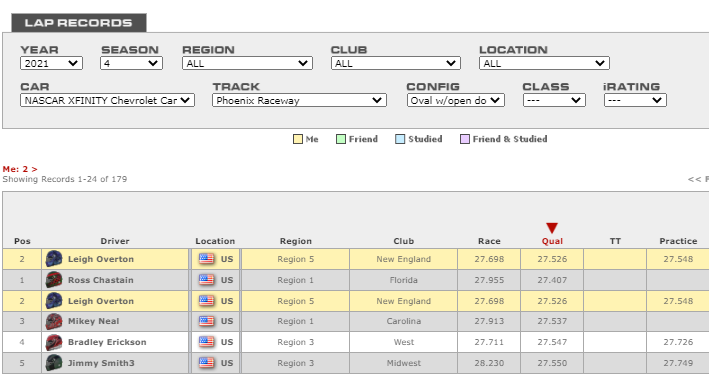
Task: Open driver Mikey Neal's name link
Action: pos(94,321)
